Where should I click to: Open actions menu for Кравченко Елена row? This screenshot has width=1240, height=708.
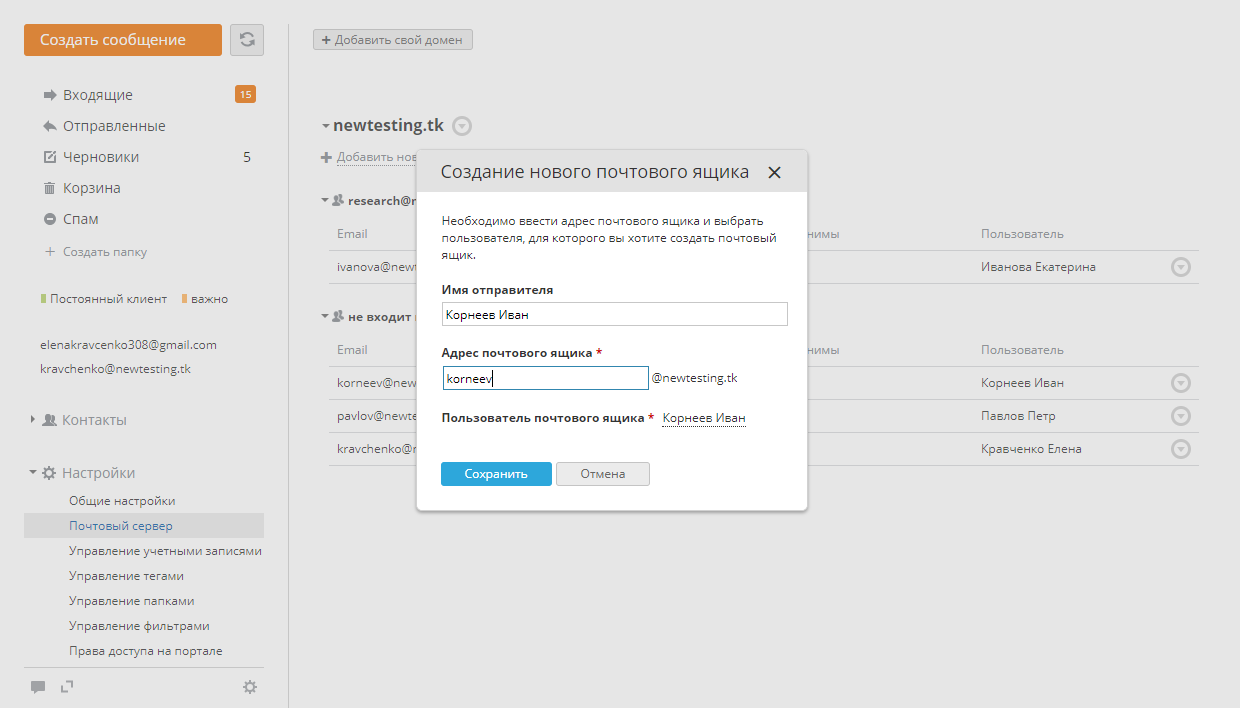click(x=1180, y=449)
